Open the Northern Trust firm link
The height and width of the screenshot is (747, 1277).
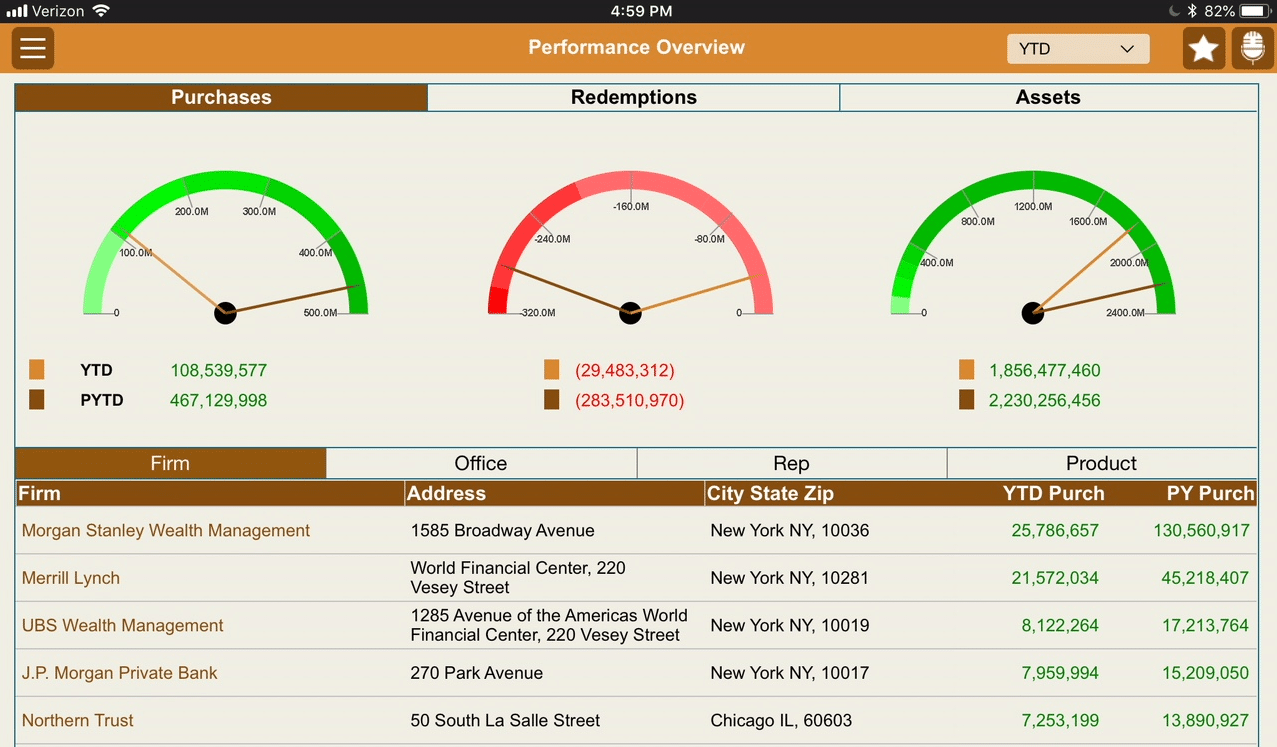click(x=78, y=720)
